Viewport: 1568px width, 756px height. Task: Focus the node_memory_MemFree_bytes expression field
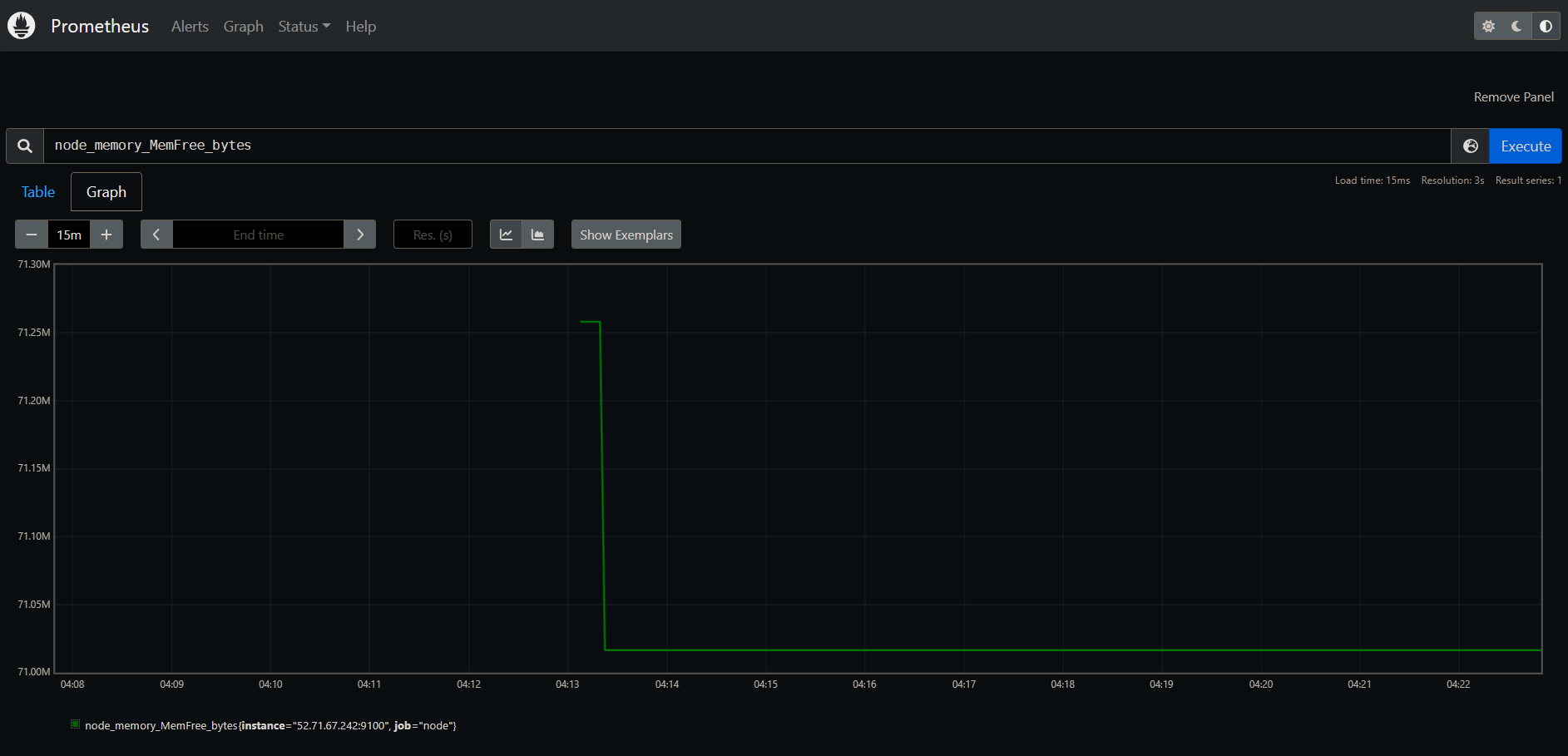[x=747, y=146]
